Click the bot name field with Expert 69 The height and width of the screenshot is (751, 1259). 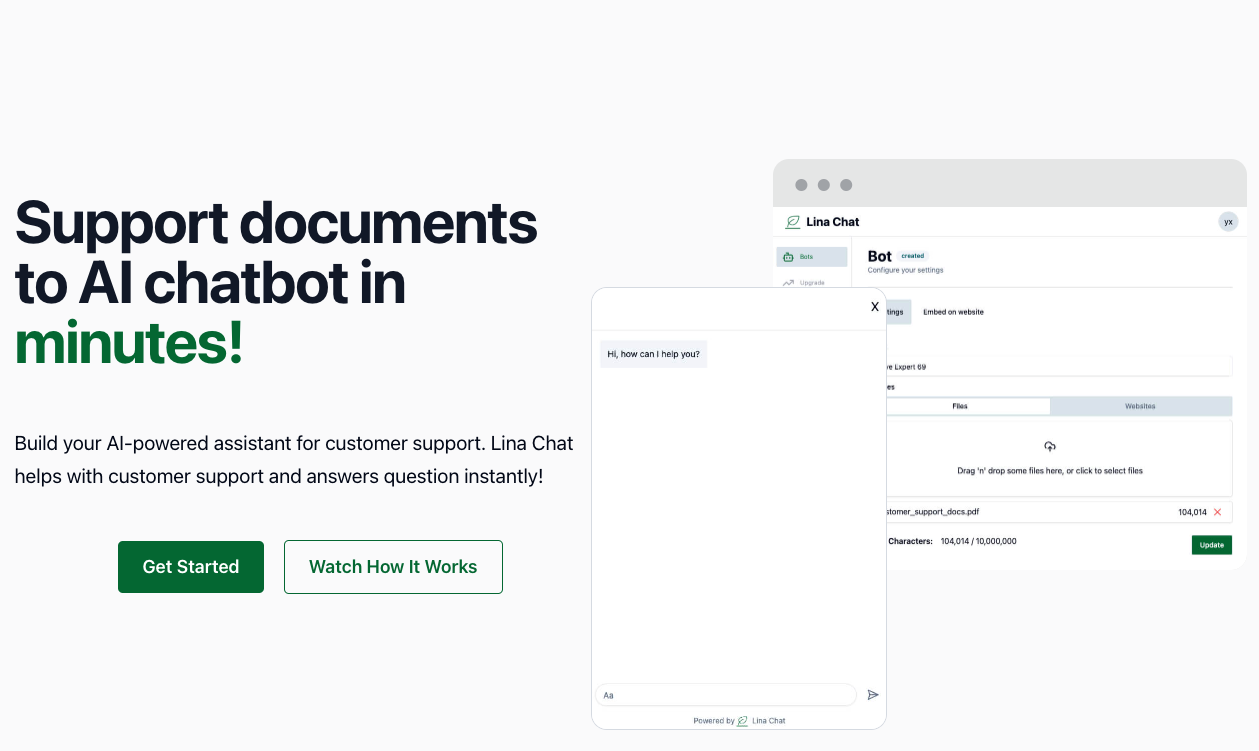[1059, 367]
